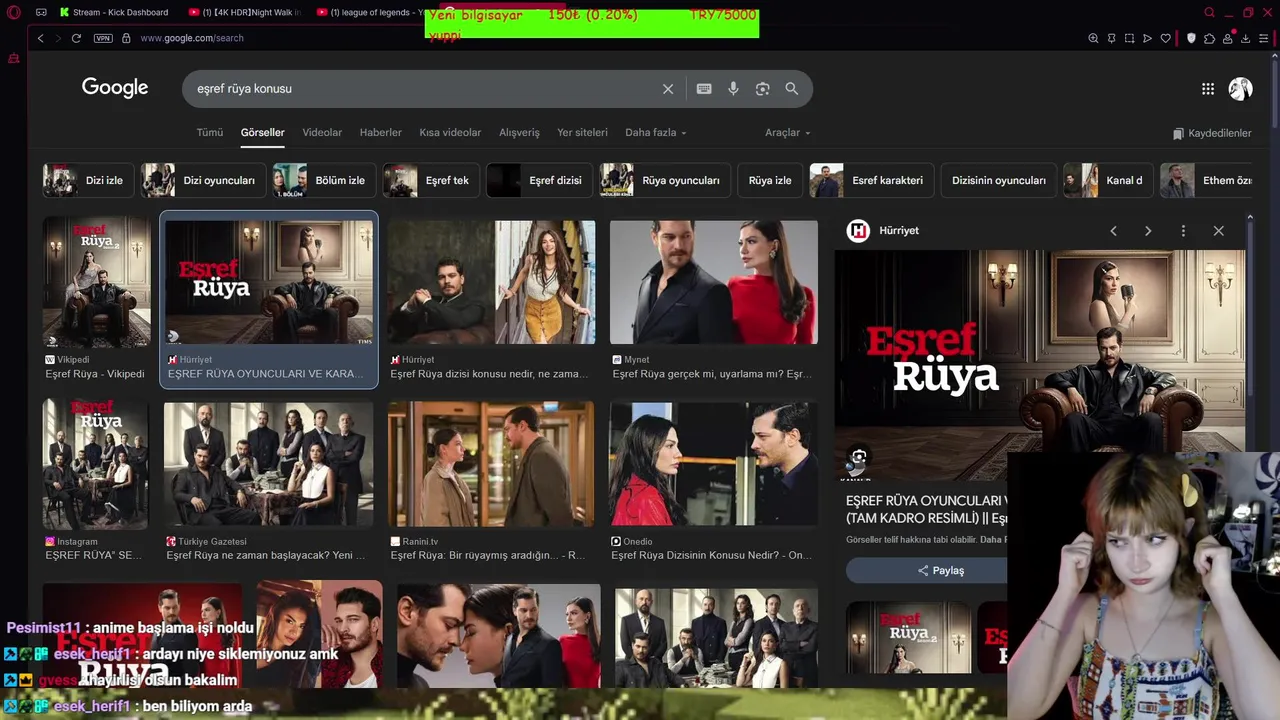The height and width of the screenshot is (720, 1280).
Task: Open preview panel three-dot options
Action: 1183,231
